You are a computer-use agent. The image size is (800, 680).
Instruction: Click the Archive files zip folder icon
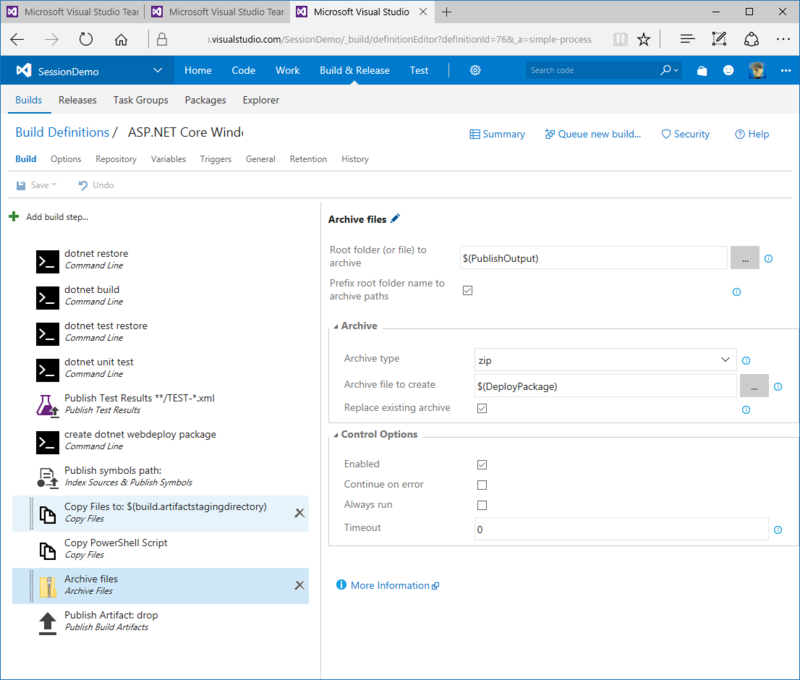click(48, 587)
